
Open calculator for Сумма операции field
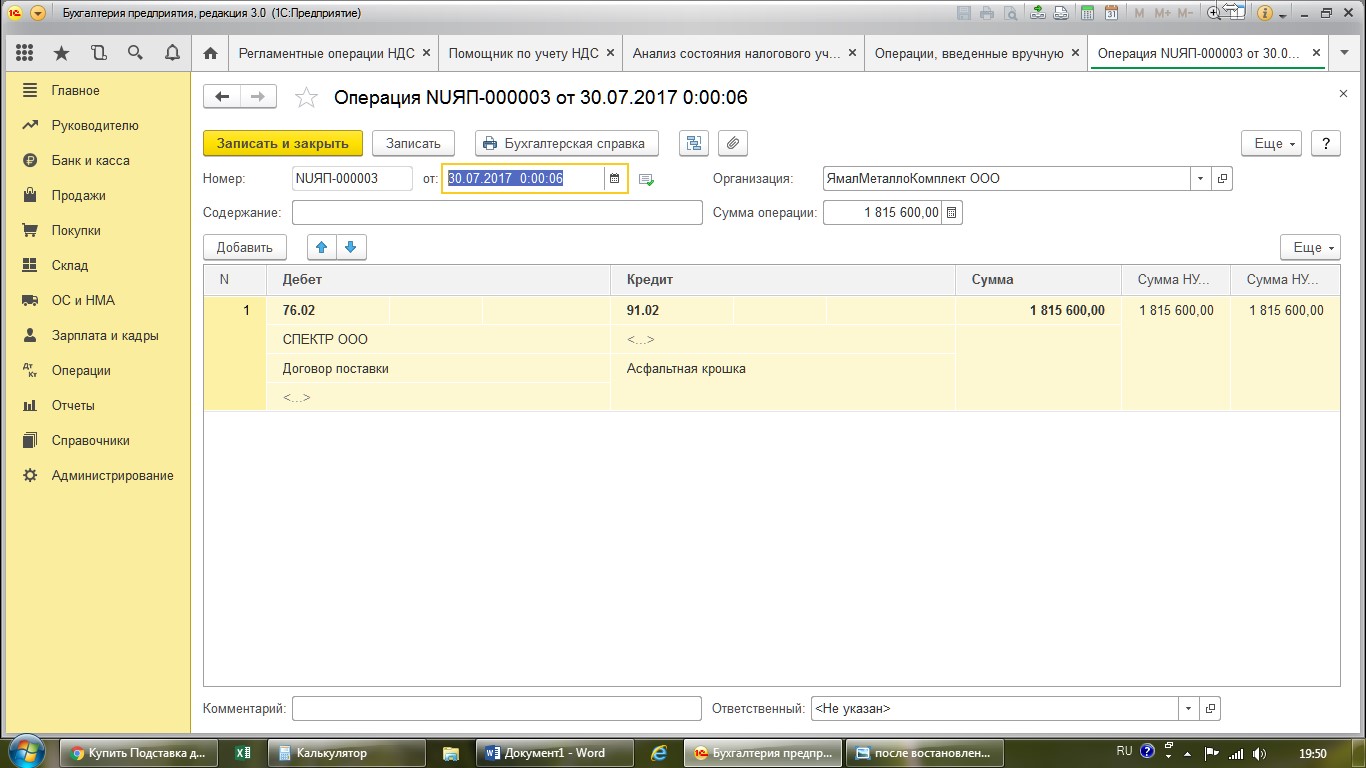pos(951,212)
